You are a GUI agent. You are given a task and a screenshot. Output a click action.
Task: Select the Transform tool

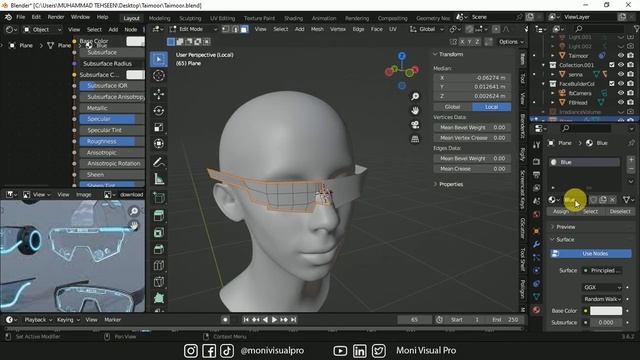pyautogui.click(x=159, y=144)
